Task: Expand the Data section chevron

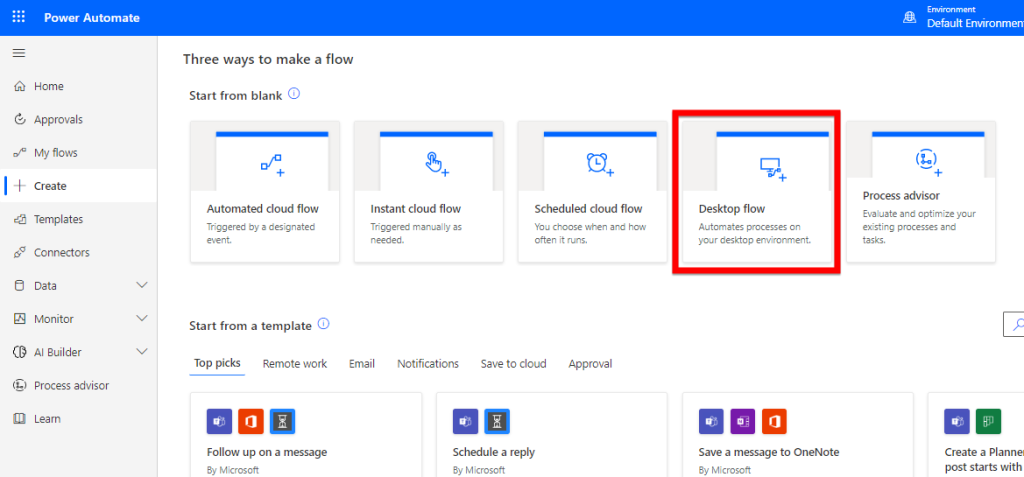Action: [142, 286]
